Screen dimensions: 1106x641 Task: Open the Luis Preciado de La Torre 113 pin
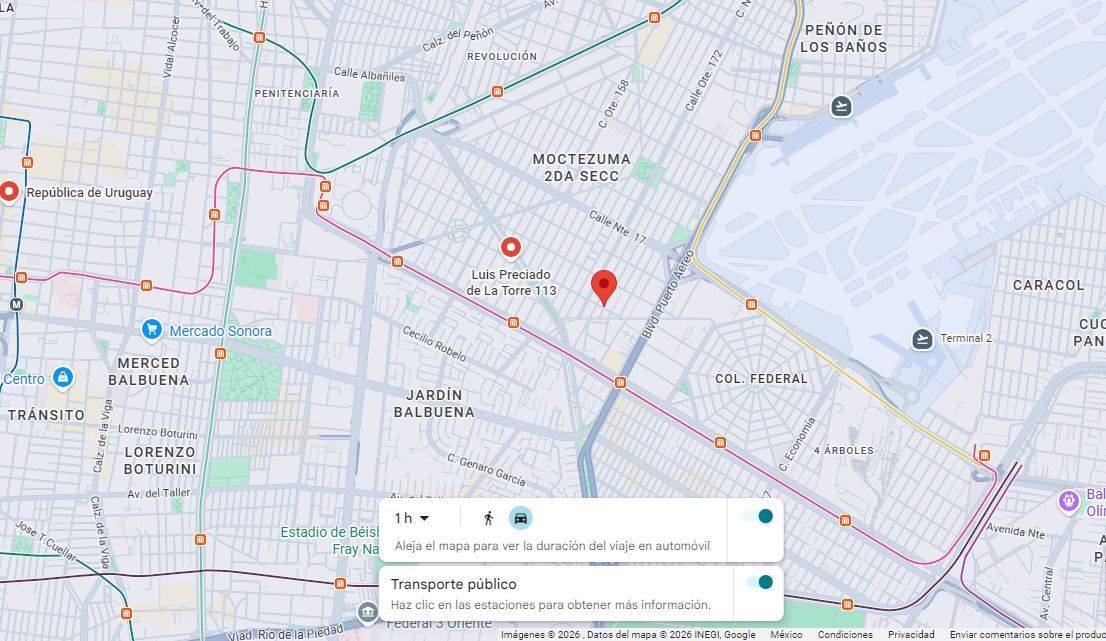pos(511,249)
